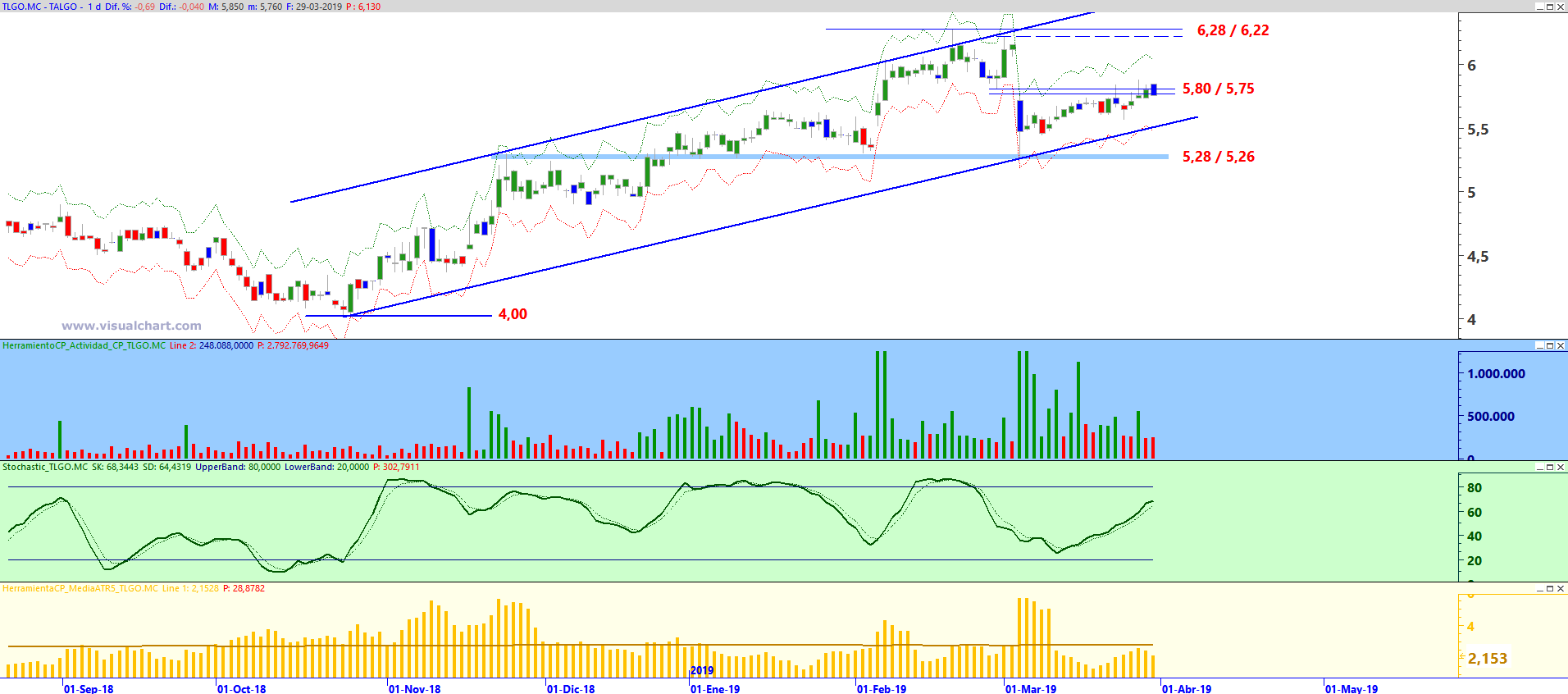Image resolution: width=1568 pixels, height=694 pixels.
Task: Click the P: 6,130 value in header
Action: [363, 7]
